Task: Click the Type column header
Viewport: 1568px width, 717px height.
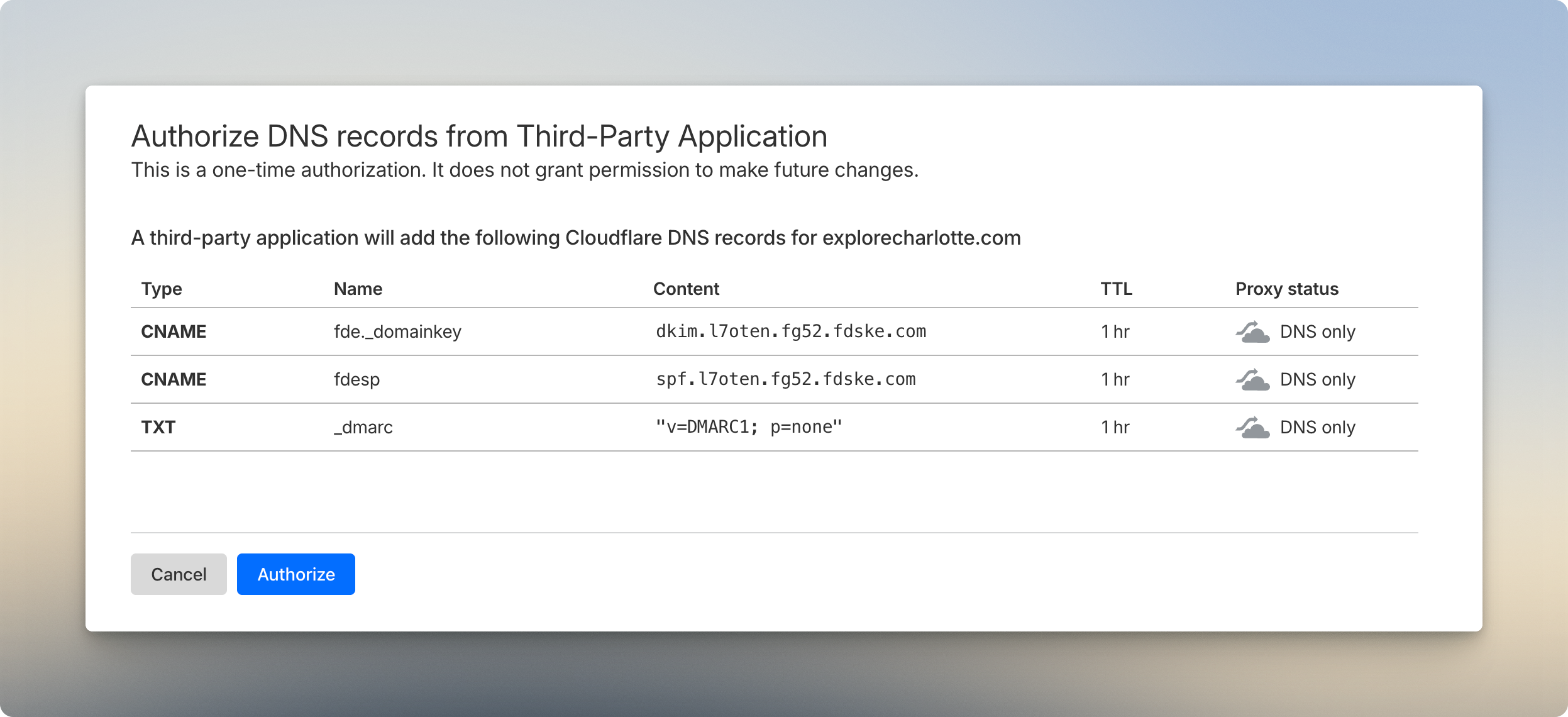Action: pos(162,289)
